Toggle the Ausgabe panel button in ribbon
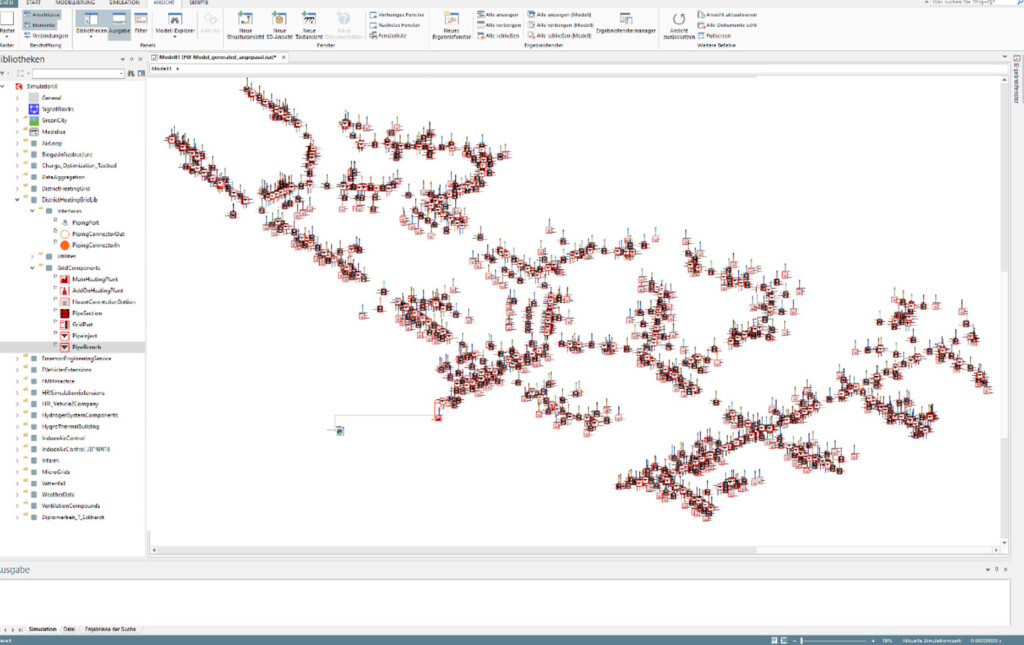1024x645 pixels. pos(119,24)
